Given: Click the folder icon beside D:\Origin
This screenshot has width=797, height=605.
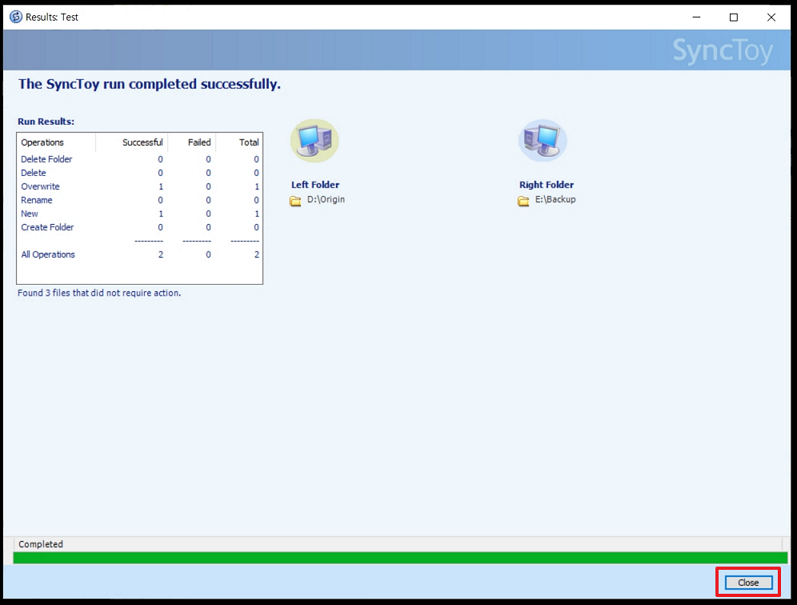Looking at the screenshot, I should [x=295, y=201].
